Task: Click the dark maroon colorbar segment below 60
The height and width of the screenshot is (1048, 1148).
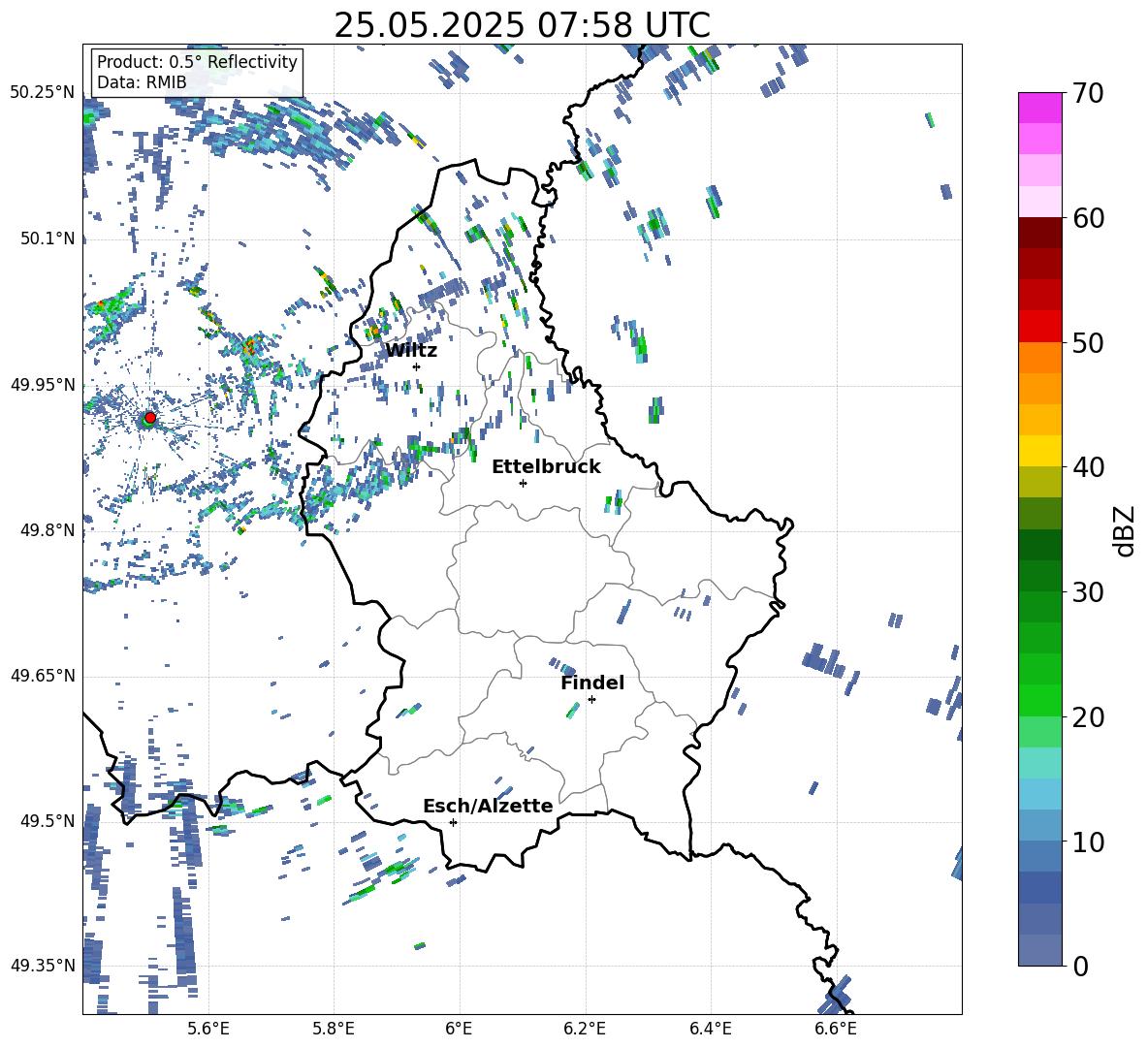Action: [x=1039, y=233]
